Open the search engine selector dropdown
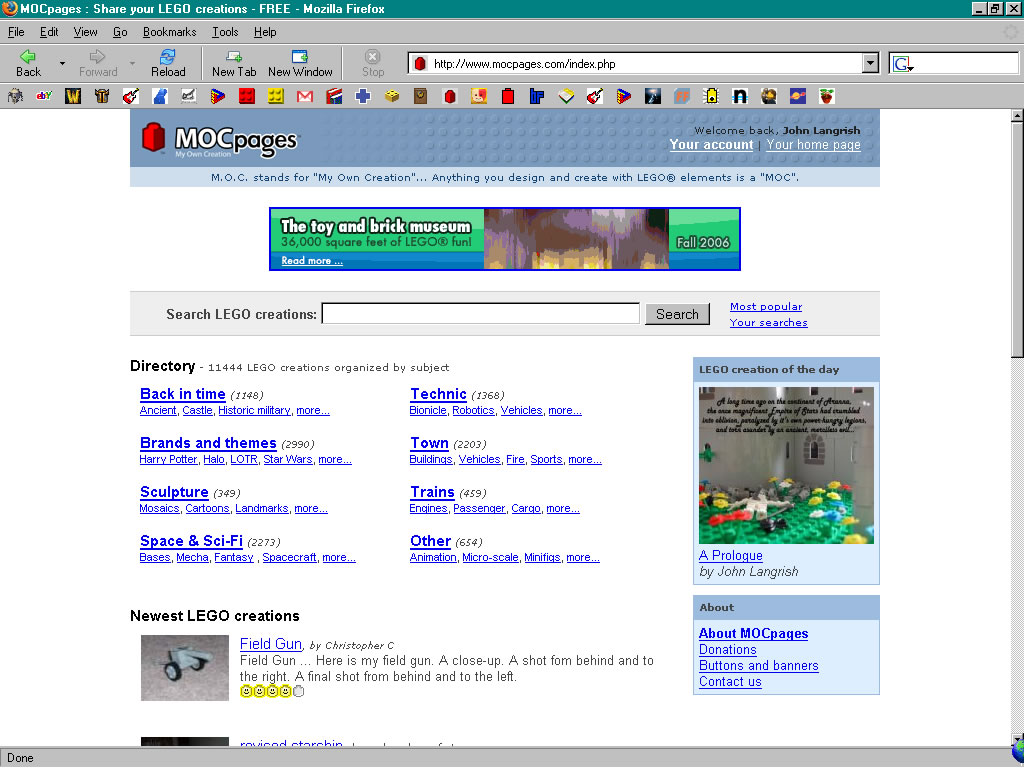The height and width of the screenshot is (768, 1024). (x=903, y=64)
